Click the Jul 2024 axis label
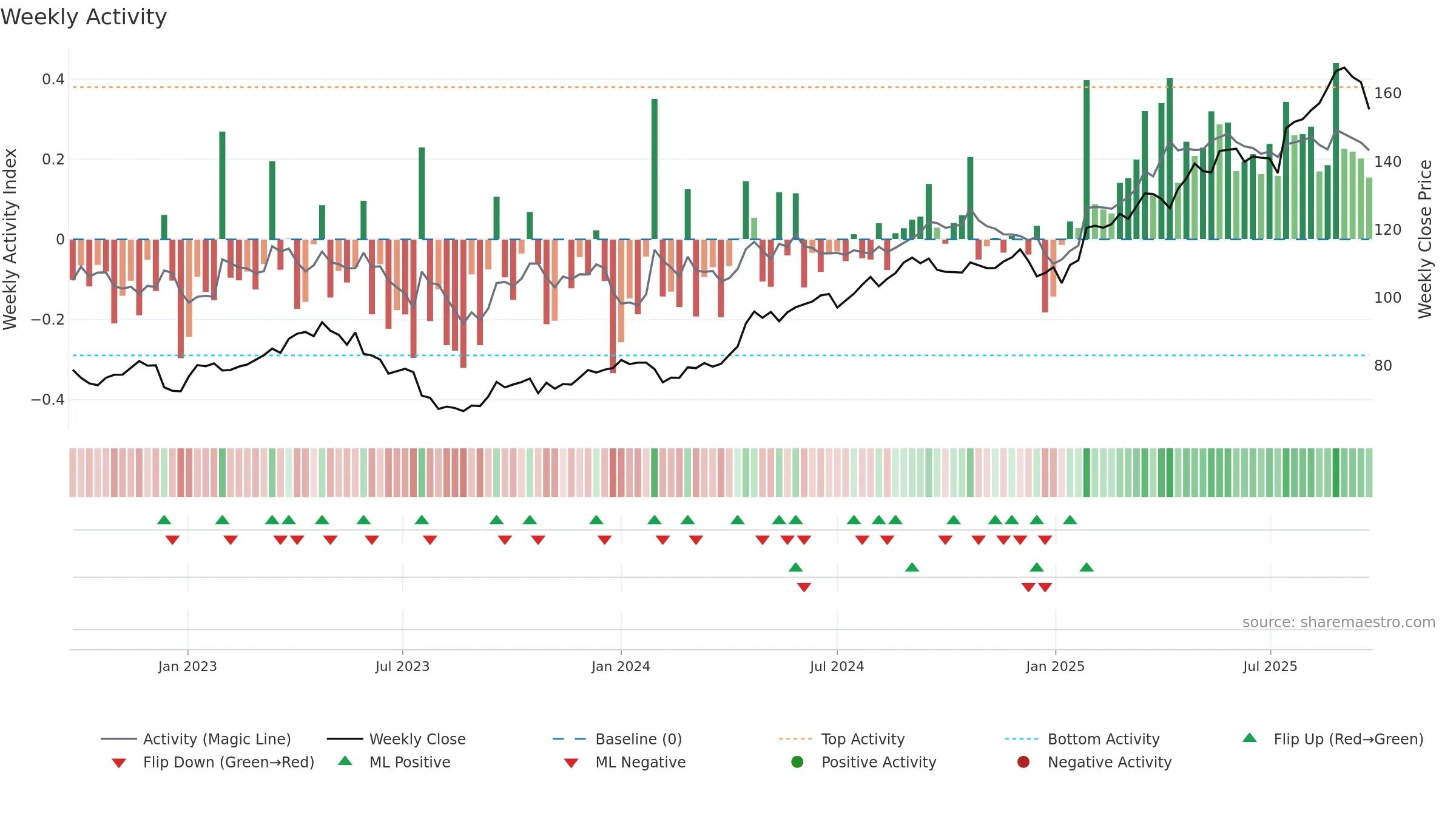The height and width of the screenshot is (819, 1456). (837, 666)
